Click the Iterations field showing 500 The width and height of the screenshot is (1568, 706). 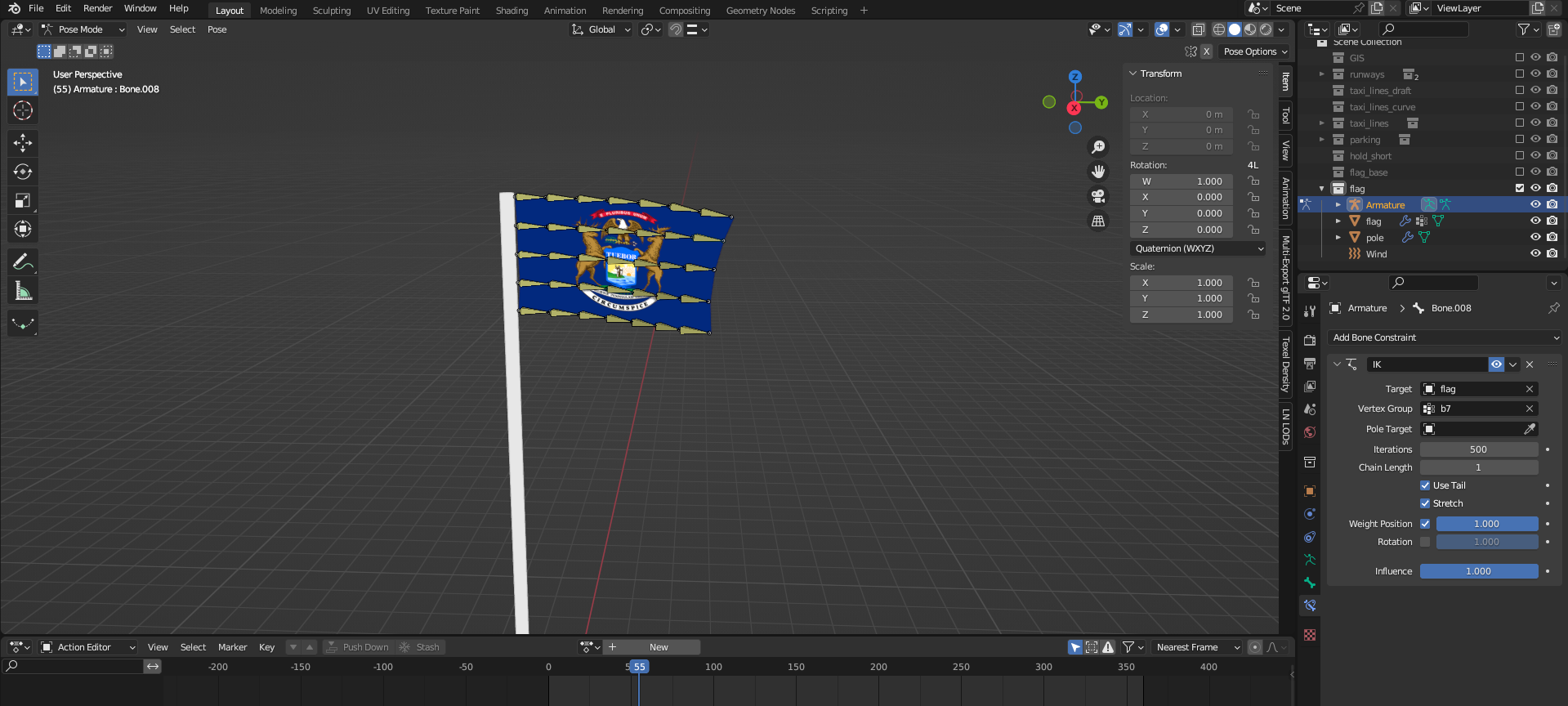click(x=1479, y=449)
